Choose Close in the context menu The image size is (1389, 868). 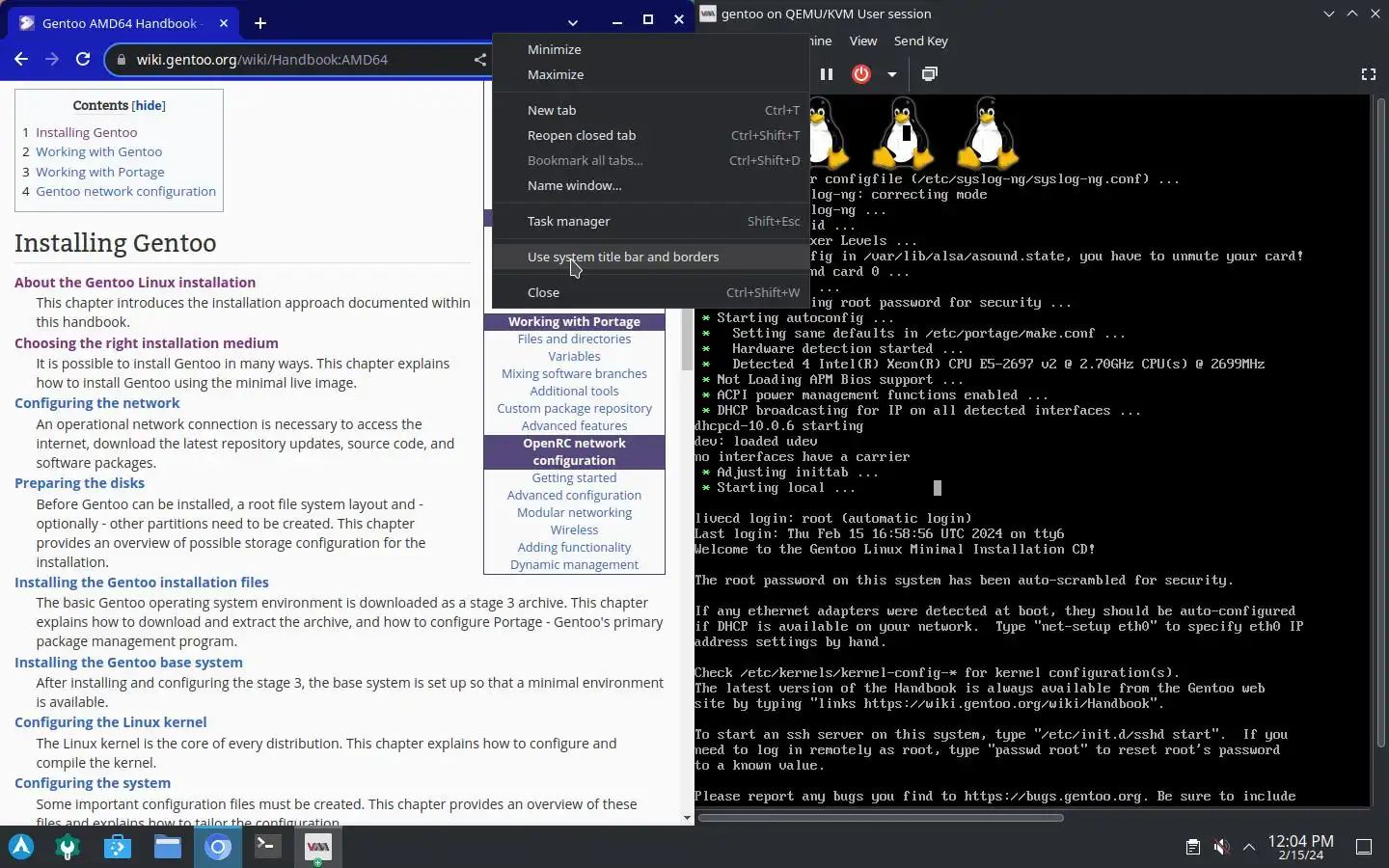(x=651, y=292)
